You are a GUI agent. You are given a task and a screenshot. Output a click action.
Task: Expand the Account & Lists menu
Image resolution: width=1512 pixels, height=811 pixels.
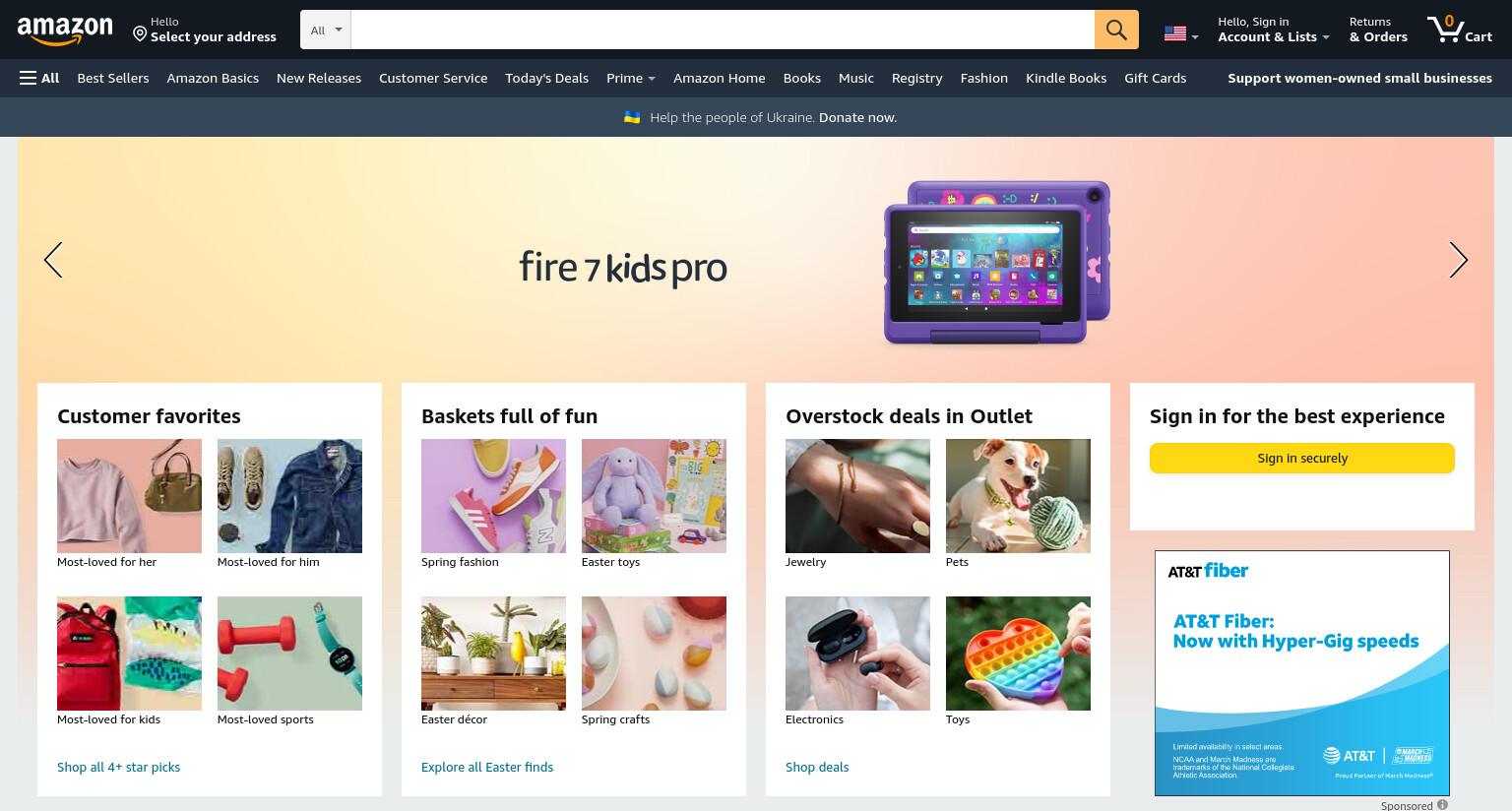1273,30
